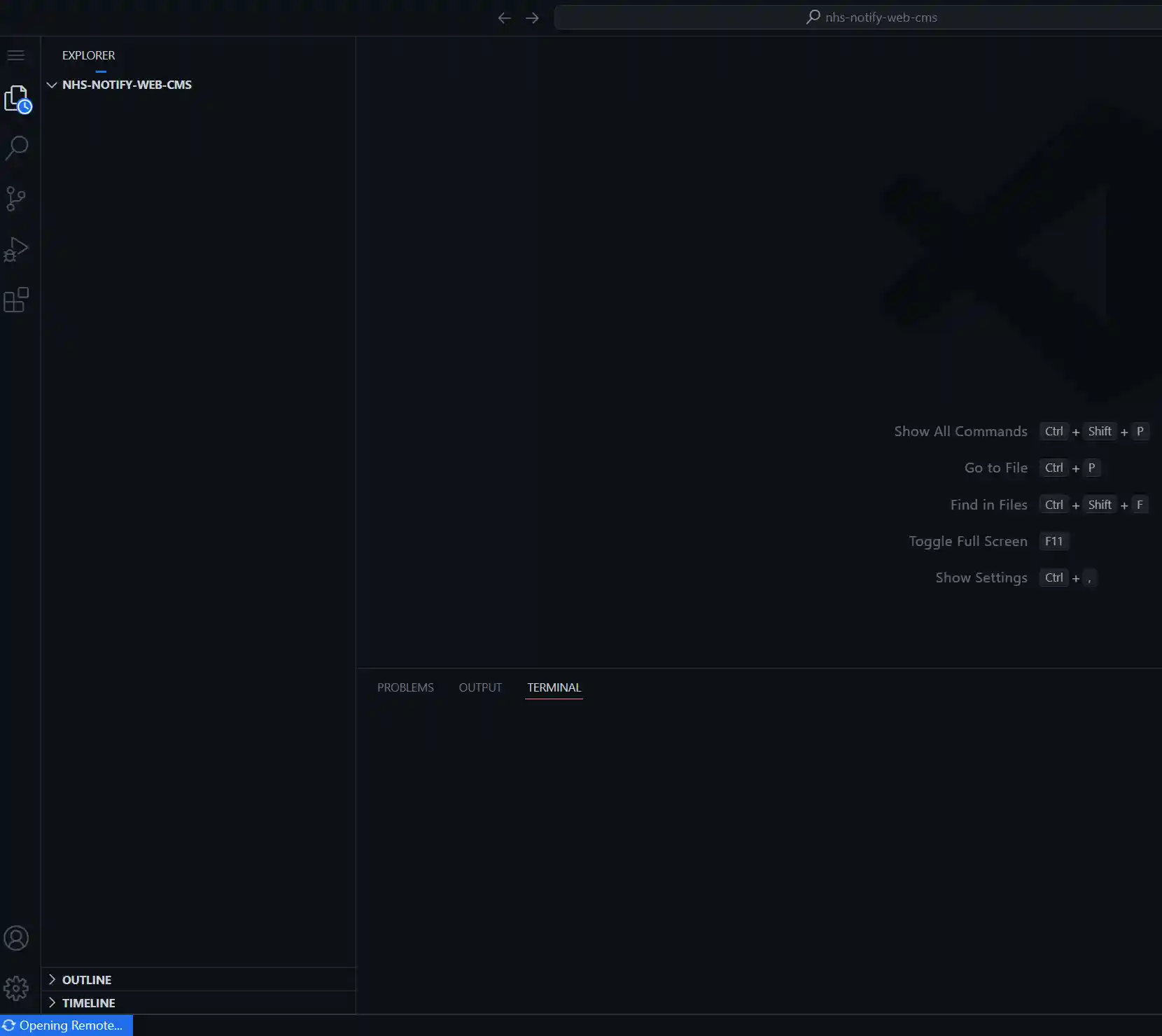This screenshot has width=1162, height=1036.
Task: Switch to the OUTPUT tab
Action: [x=480, y=687]
